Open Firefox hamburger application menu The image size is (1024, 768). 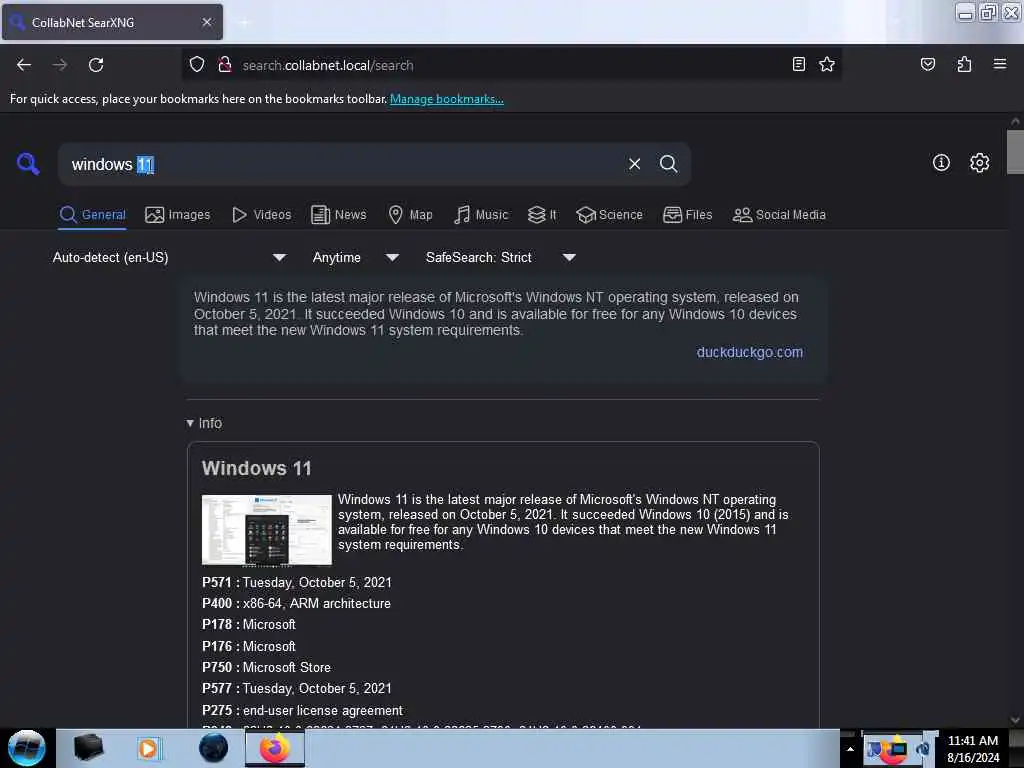pyautogui.click(x=1000, y=64)
